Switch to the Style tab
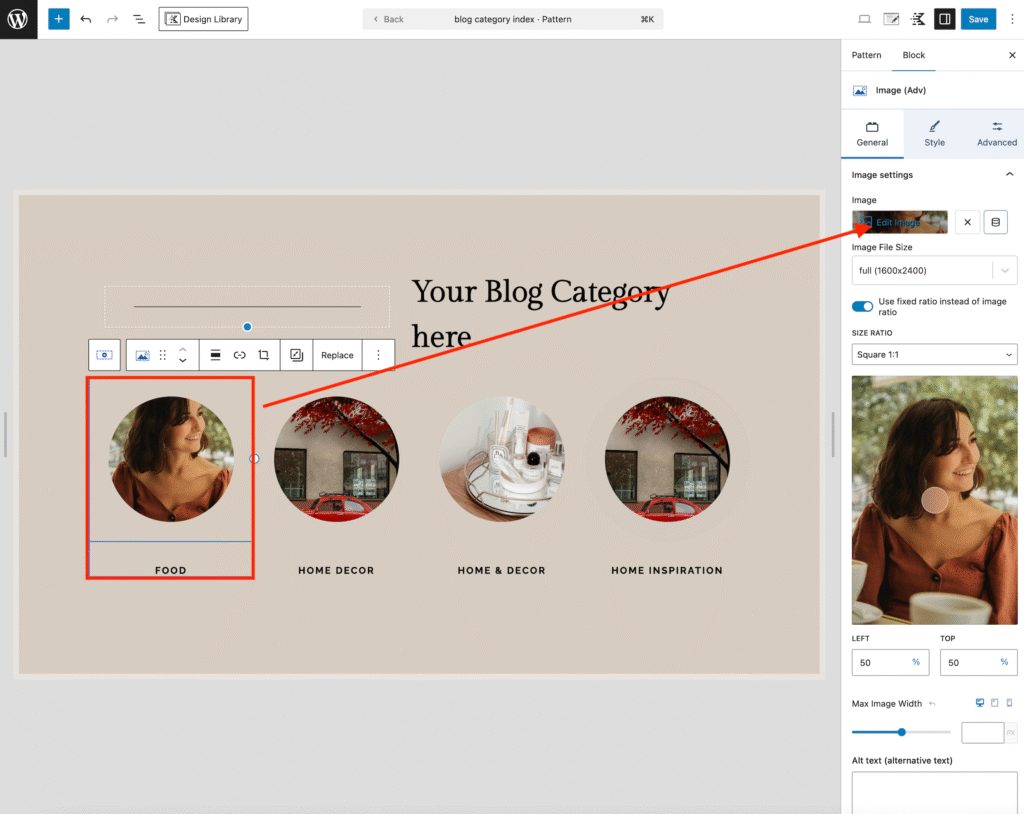1024x814 pixels. click(x=934, y=134)
